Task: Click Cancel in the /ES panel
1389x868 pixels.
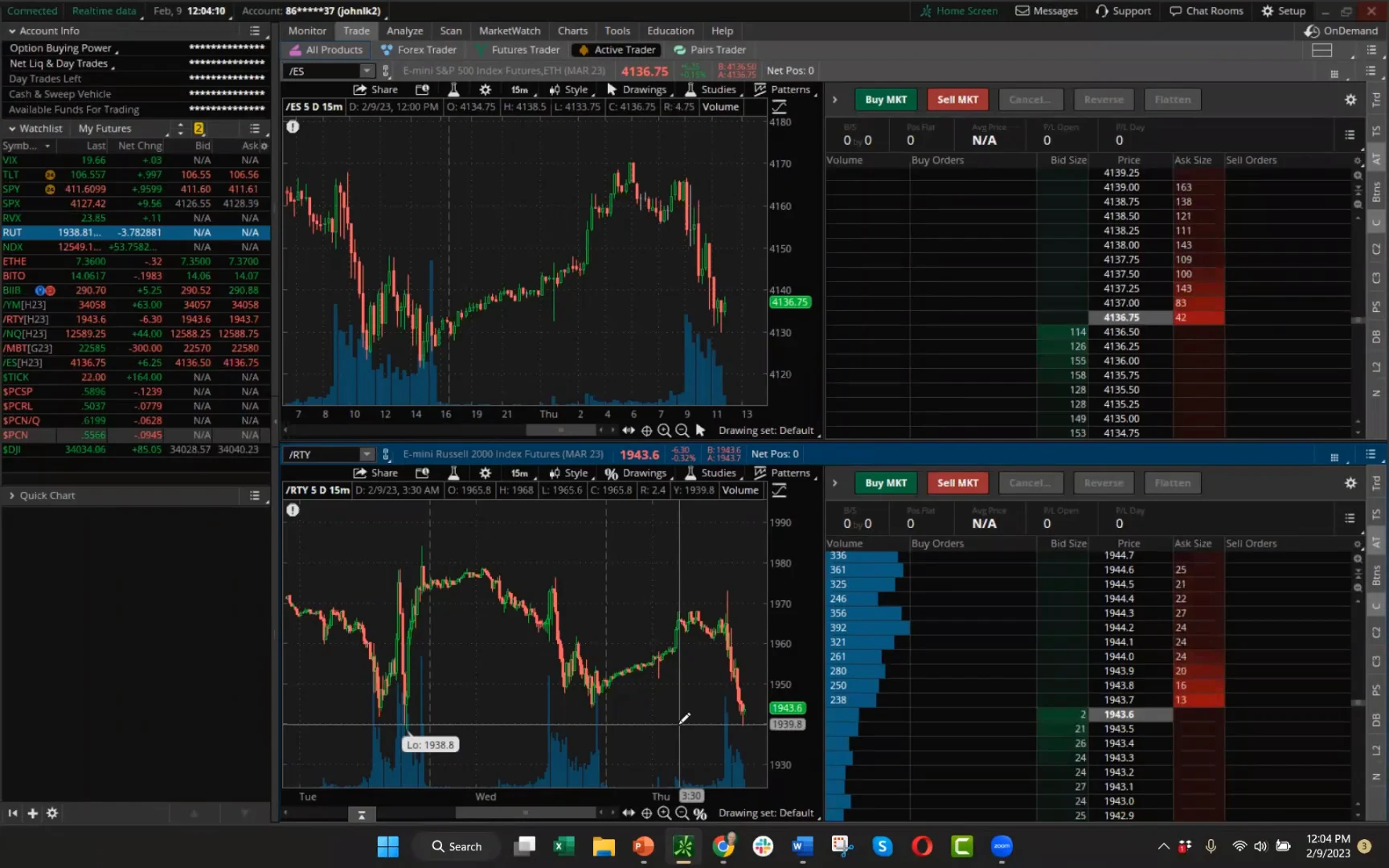Action: point(1030,100)
